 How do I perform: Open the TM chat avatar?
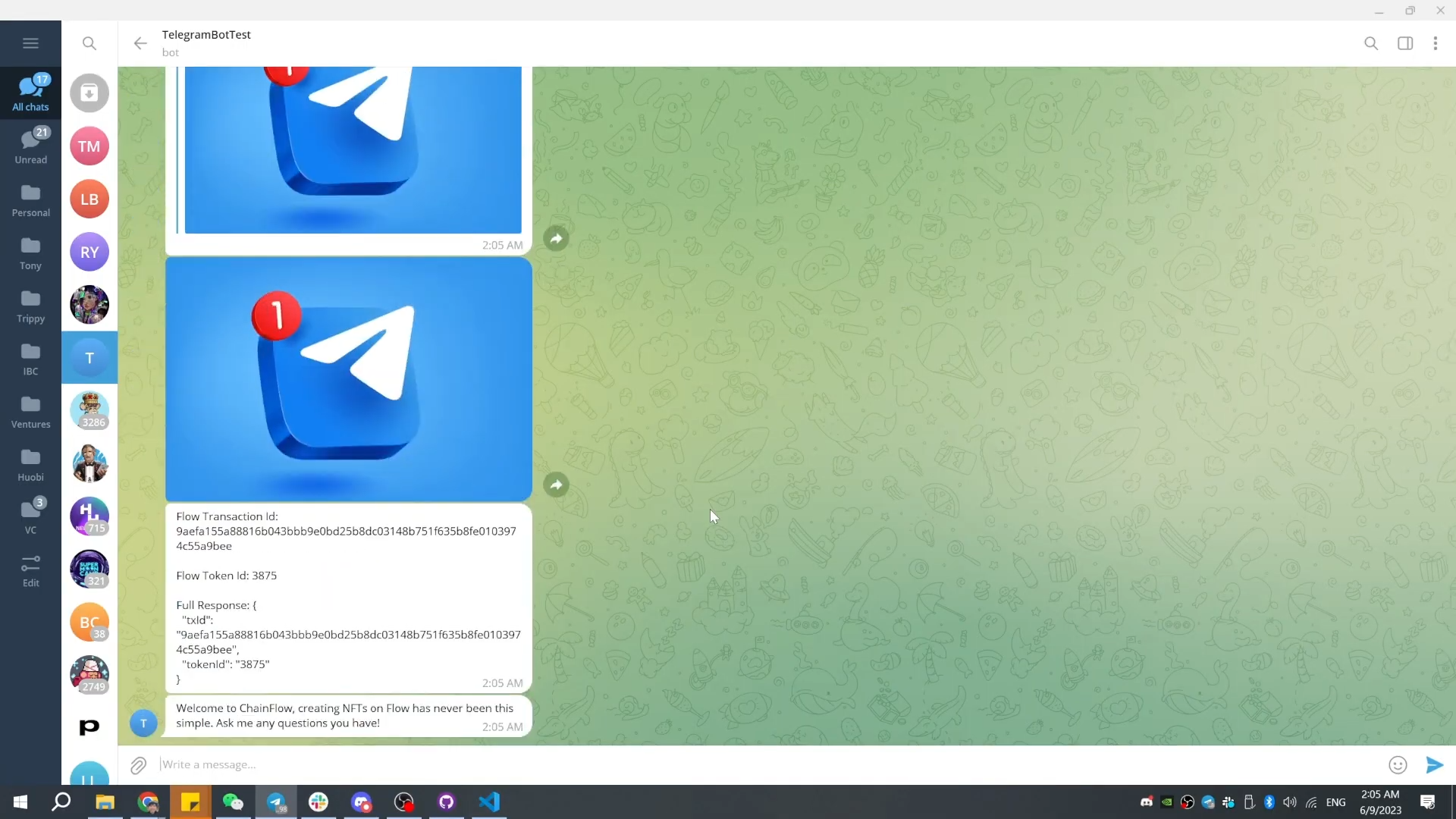tap(89, 146)
